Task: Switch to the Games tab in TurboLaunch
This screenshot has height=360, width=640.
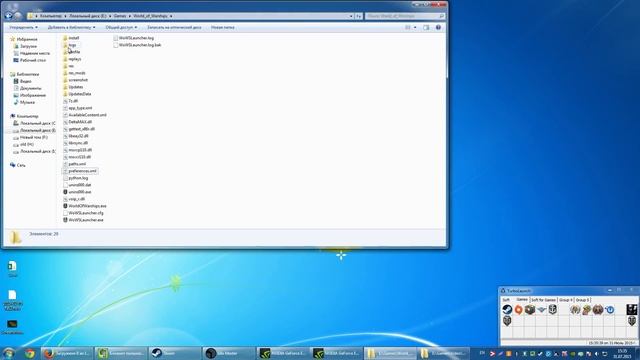Action: point(522,300)
